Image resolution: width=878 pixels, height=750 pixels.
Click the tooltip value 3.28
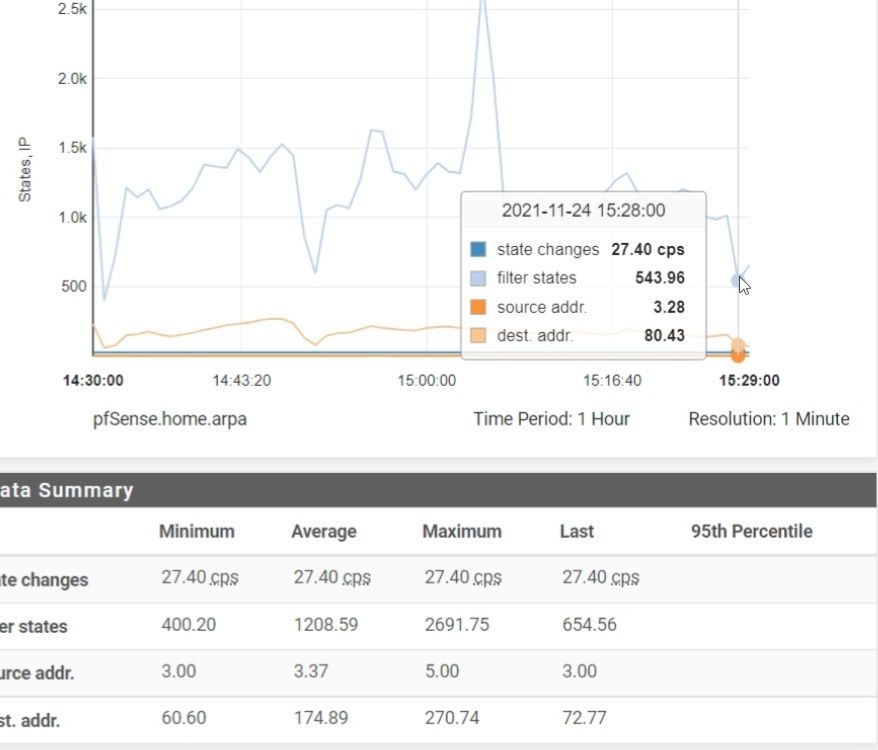(x=669, y=307)
